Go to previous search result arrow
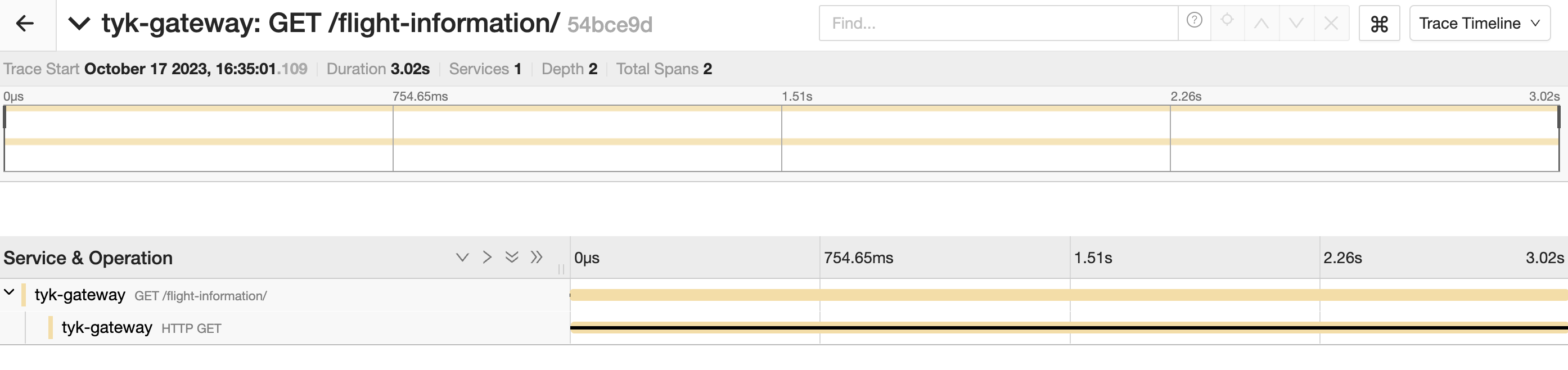 point(1261,24)
